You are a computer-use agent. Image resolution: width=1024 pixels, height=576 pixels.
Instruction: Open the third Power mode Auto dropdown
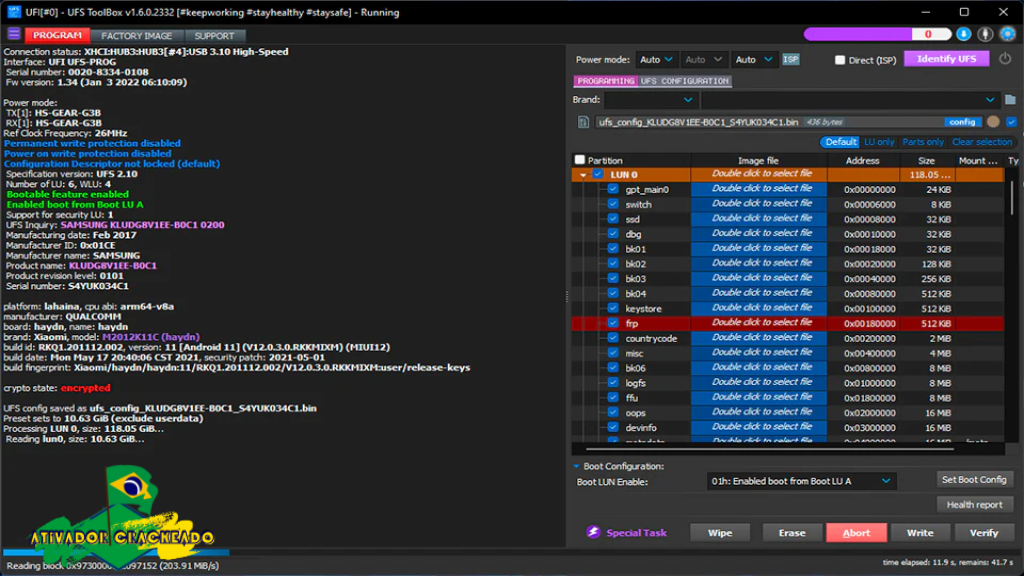(753, 59)
